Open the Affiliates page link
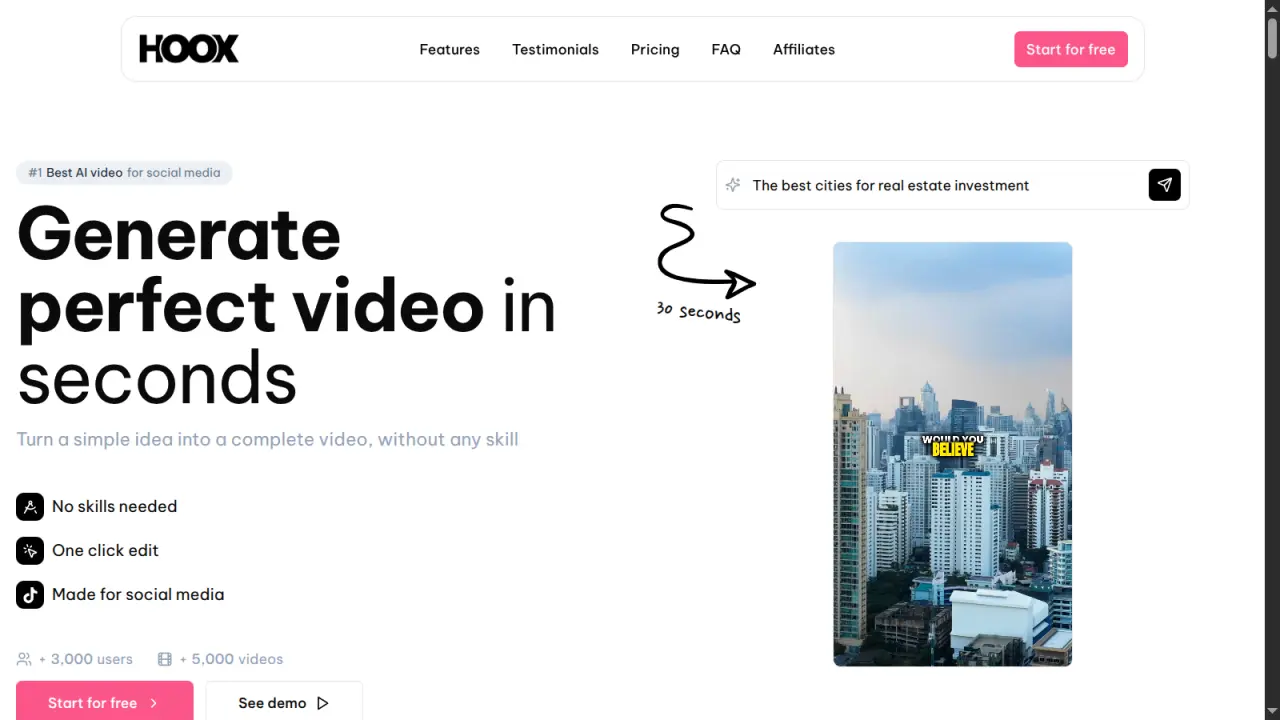The height and width of the screenshot is (720, 1280). pyautogui.click(x=804, y=49)
